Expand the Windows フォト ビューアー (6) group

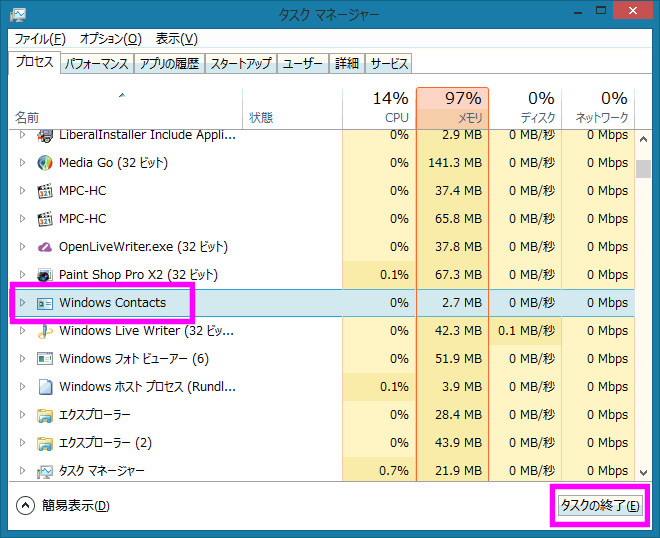coord(23,358)
